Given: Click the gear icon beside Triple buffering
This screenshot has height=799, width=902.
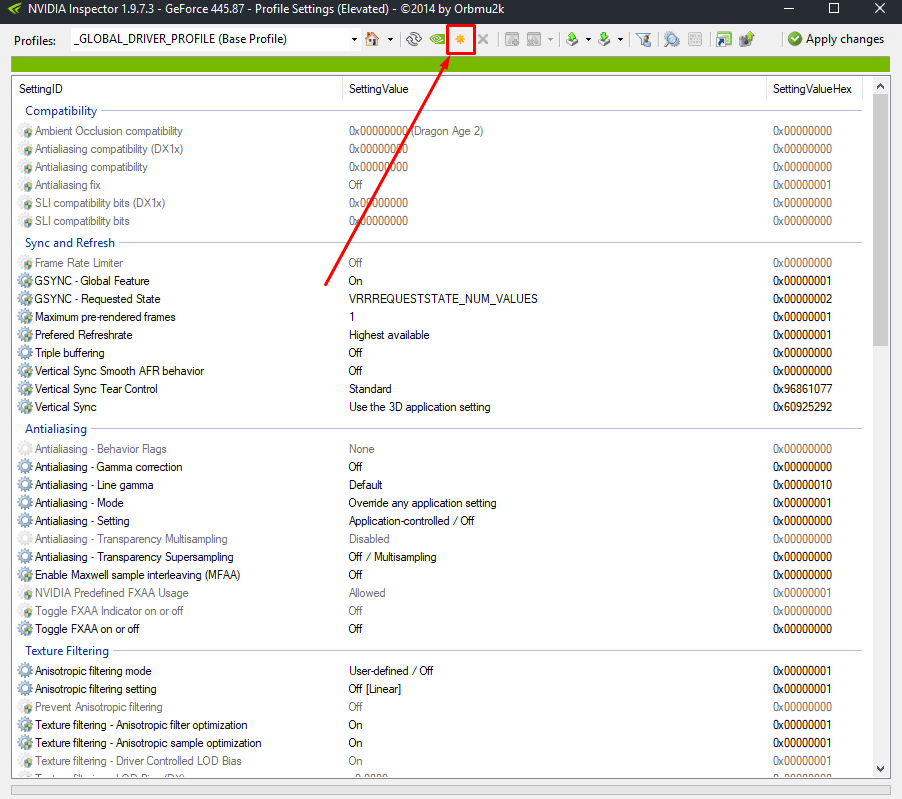Looking at the screenshot, I should tap(25, 353).
